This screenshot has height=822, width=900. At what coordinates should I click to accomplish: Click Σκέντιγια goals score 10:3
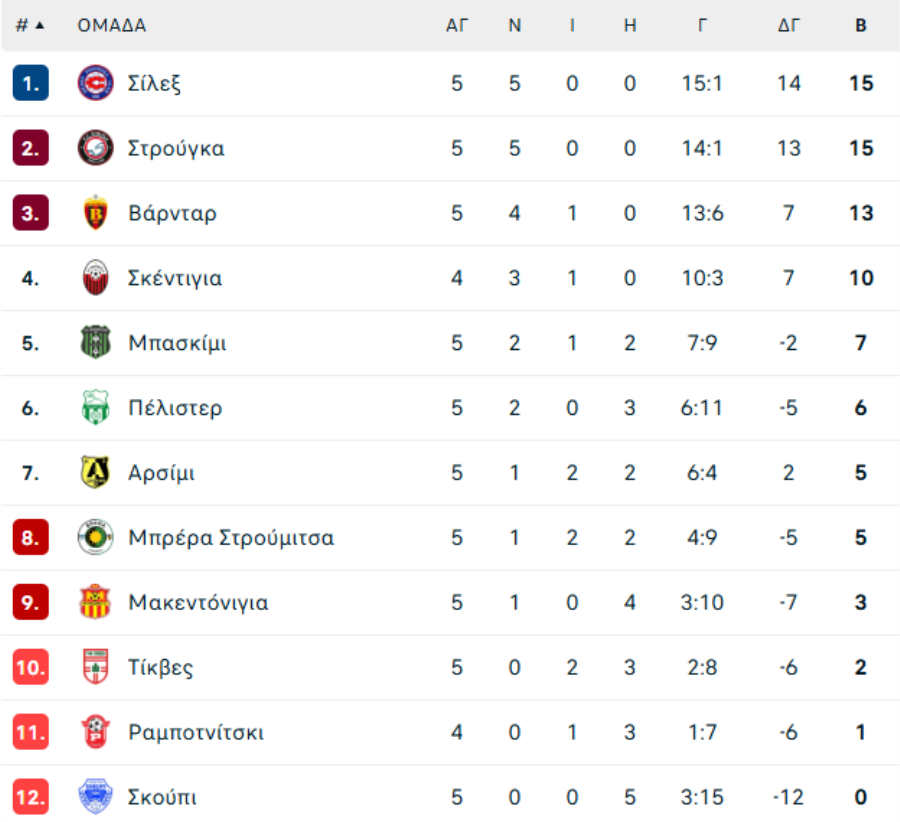coord(702,278)
